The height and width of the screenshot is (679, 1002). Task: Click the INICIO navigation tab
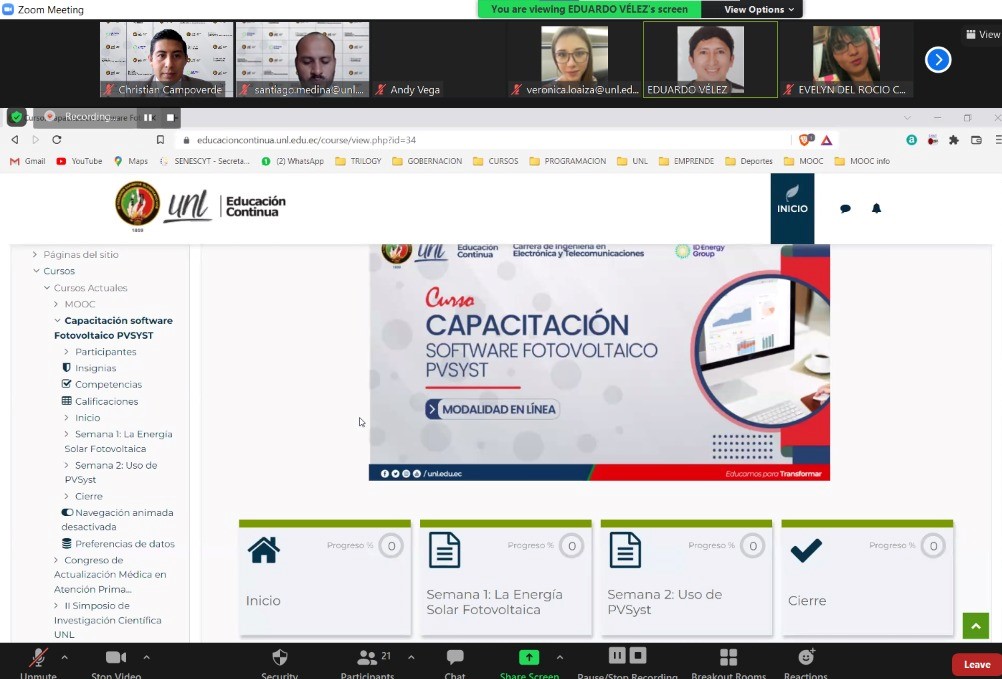(x=792, y=208)
